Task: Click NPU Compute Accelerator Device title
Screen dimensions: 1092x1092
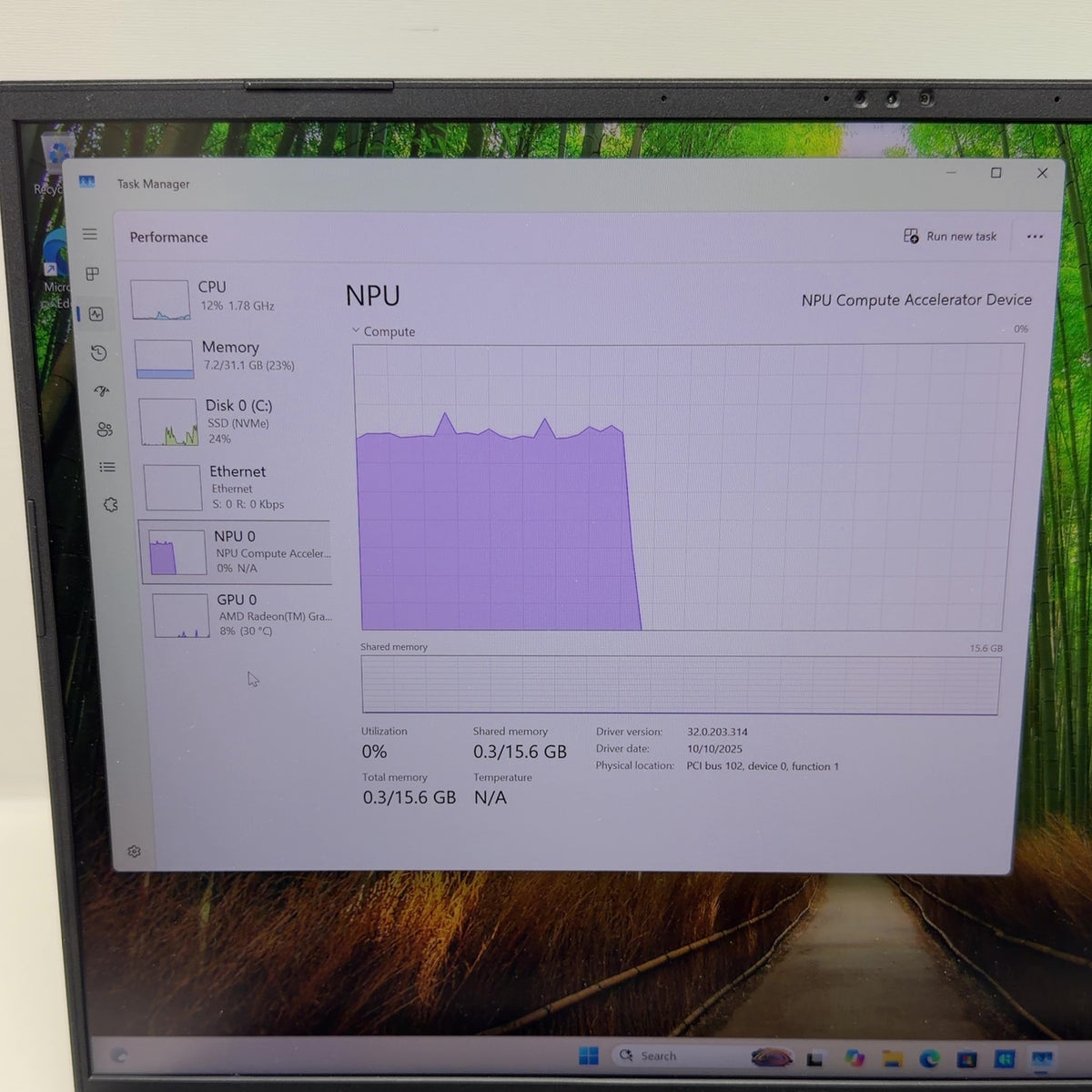Action: tap(916, 299)
